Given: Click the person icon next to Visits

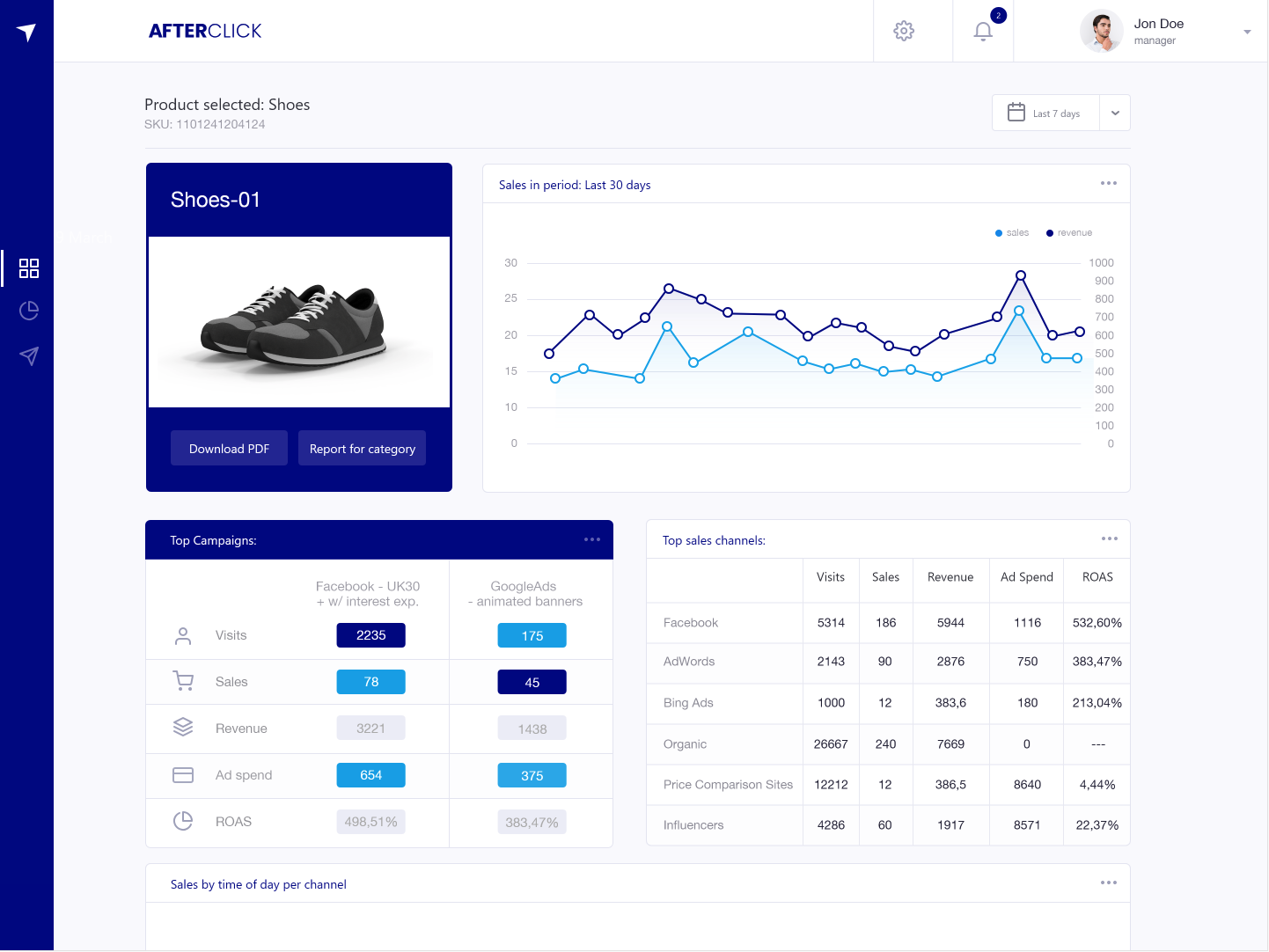Looking at the screenshot, I should pos(183,634).
